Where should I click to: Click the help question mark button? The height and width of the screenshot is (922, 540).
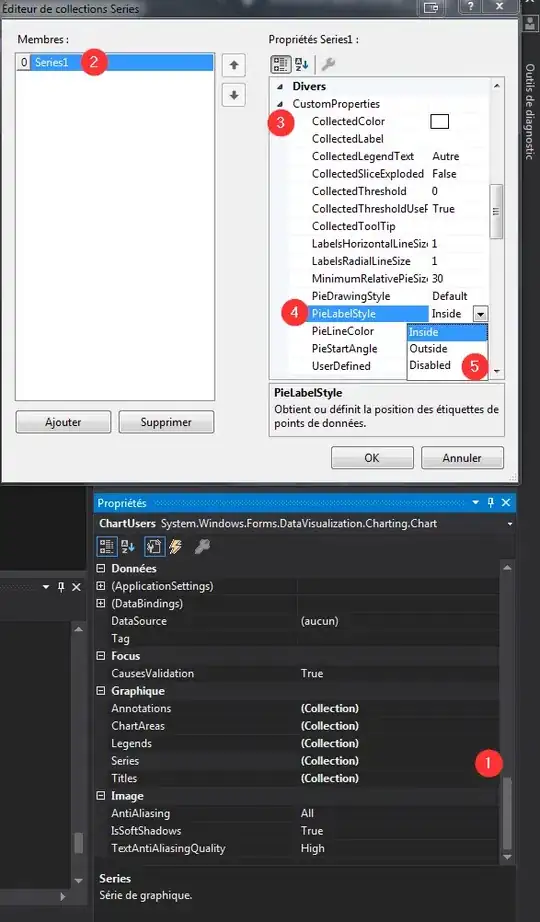[470, 6]
